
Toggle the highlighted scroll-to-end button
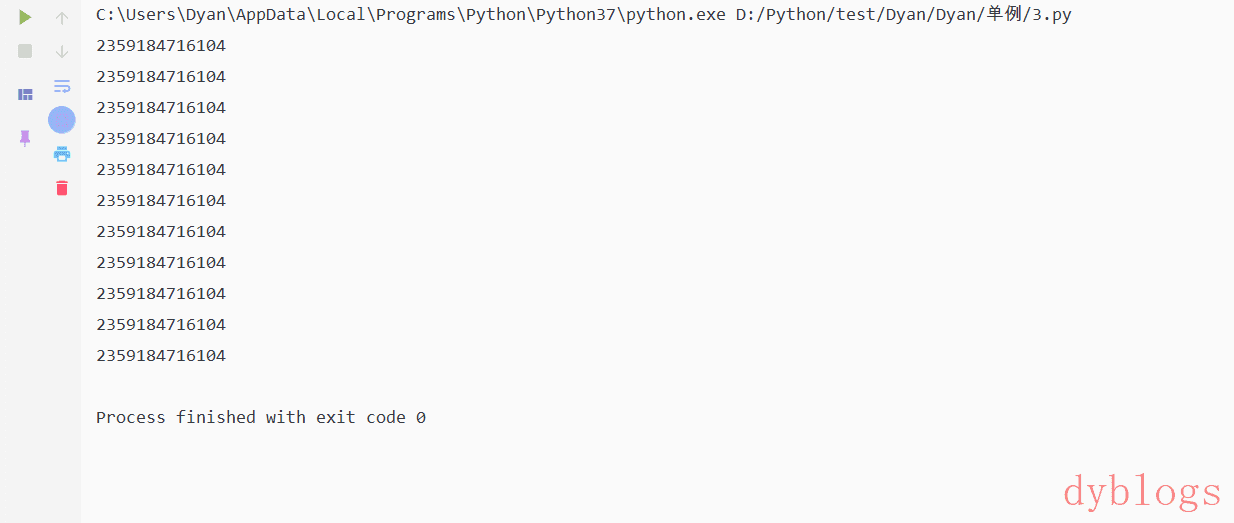(62, 120)
